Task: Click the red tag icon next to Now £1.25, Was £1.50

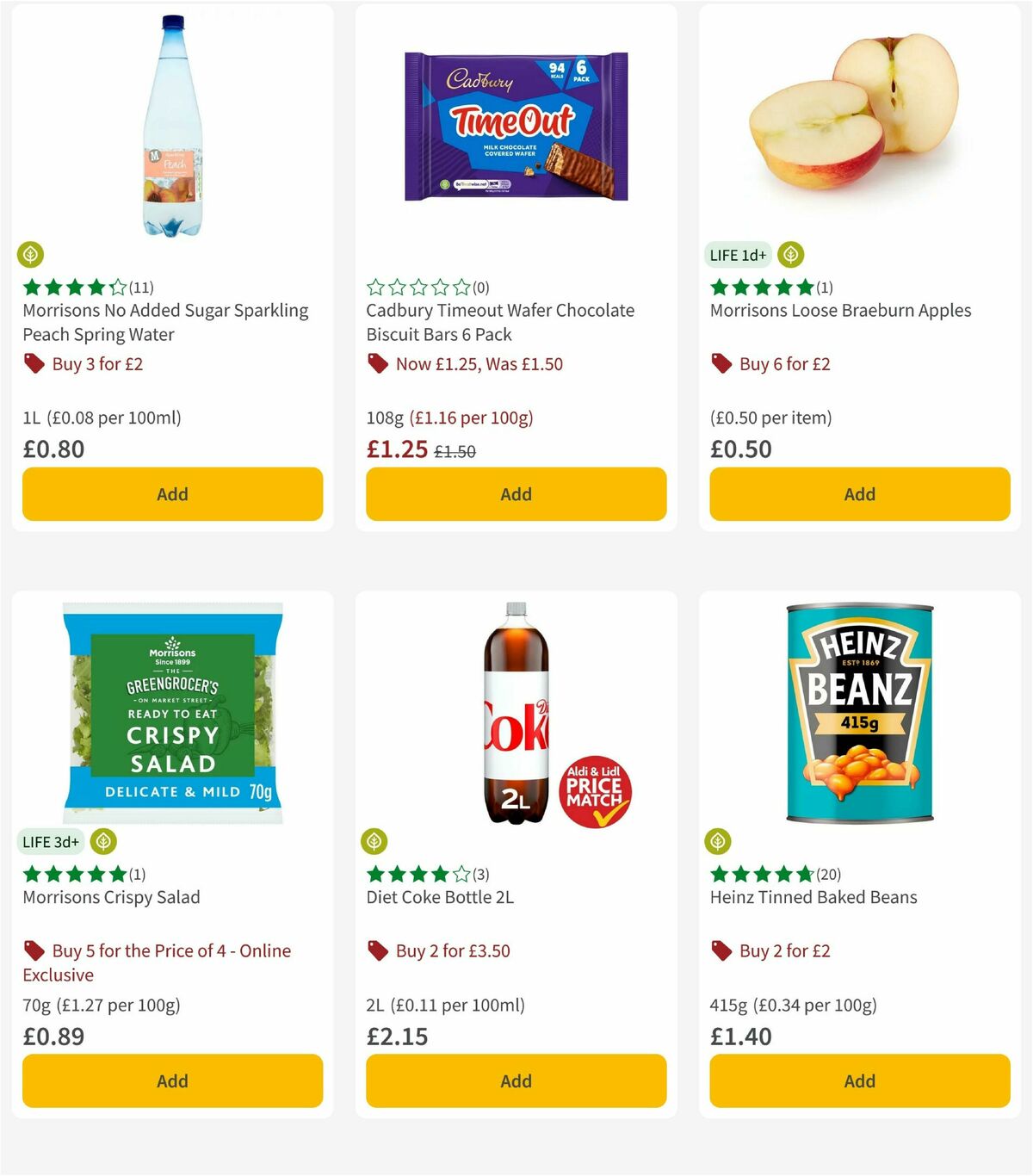Action: click(x=379, y=363)
